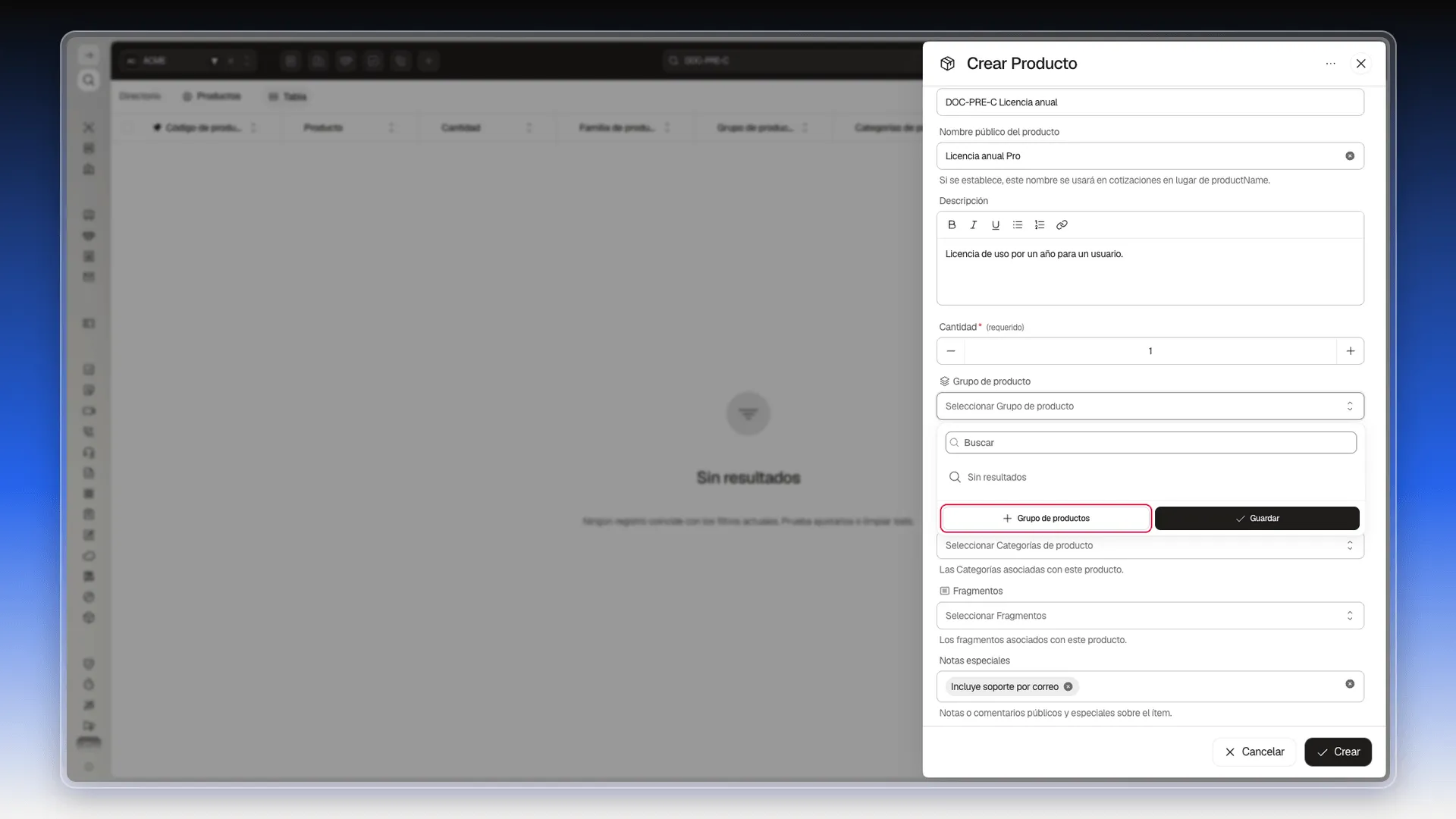Click Guardar in group dropdown
Viewport: 1456px width, 819px height.
(x=1257, y=519)
